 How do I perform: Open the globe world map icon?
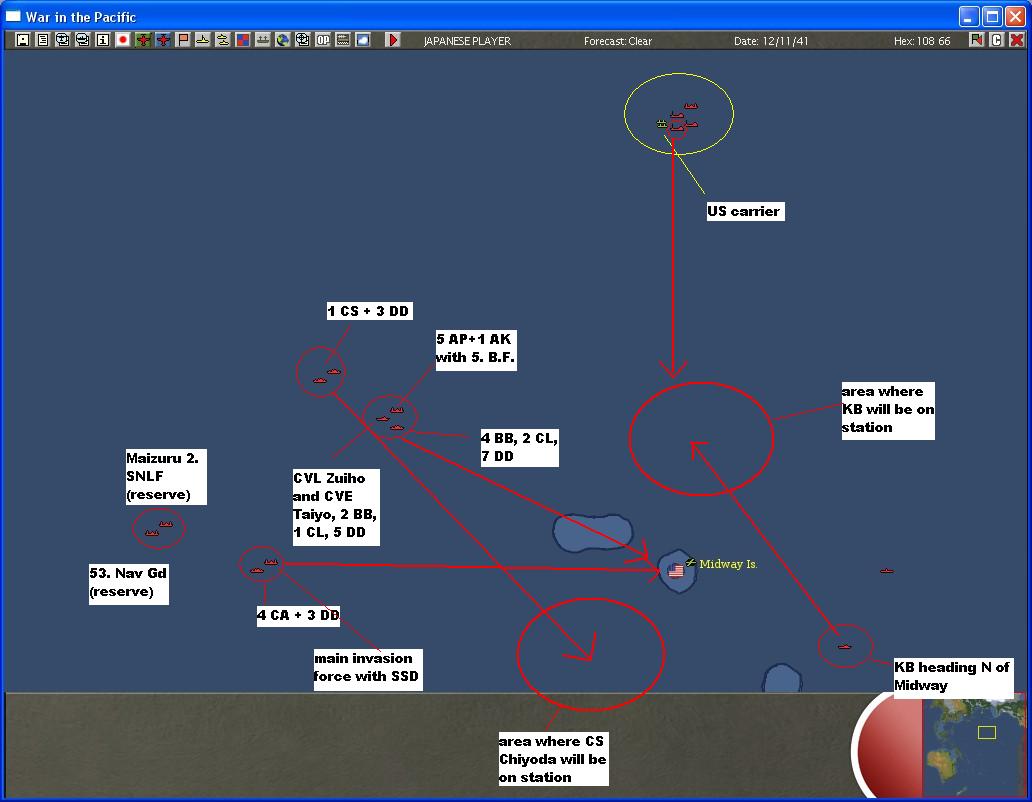click(282, 40)
